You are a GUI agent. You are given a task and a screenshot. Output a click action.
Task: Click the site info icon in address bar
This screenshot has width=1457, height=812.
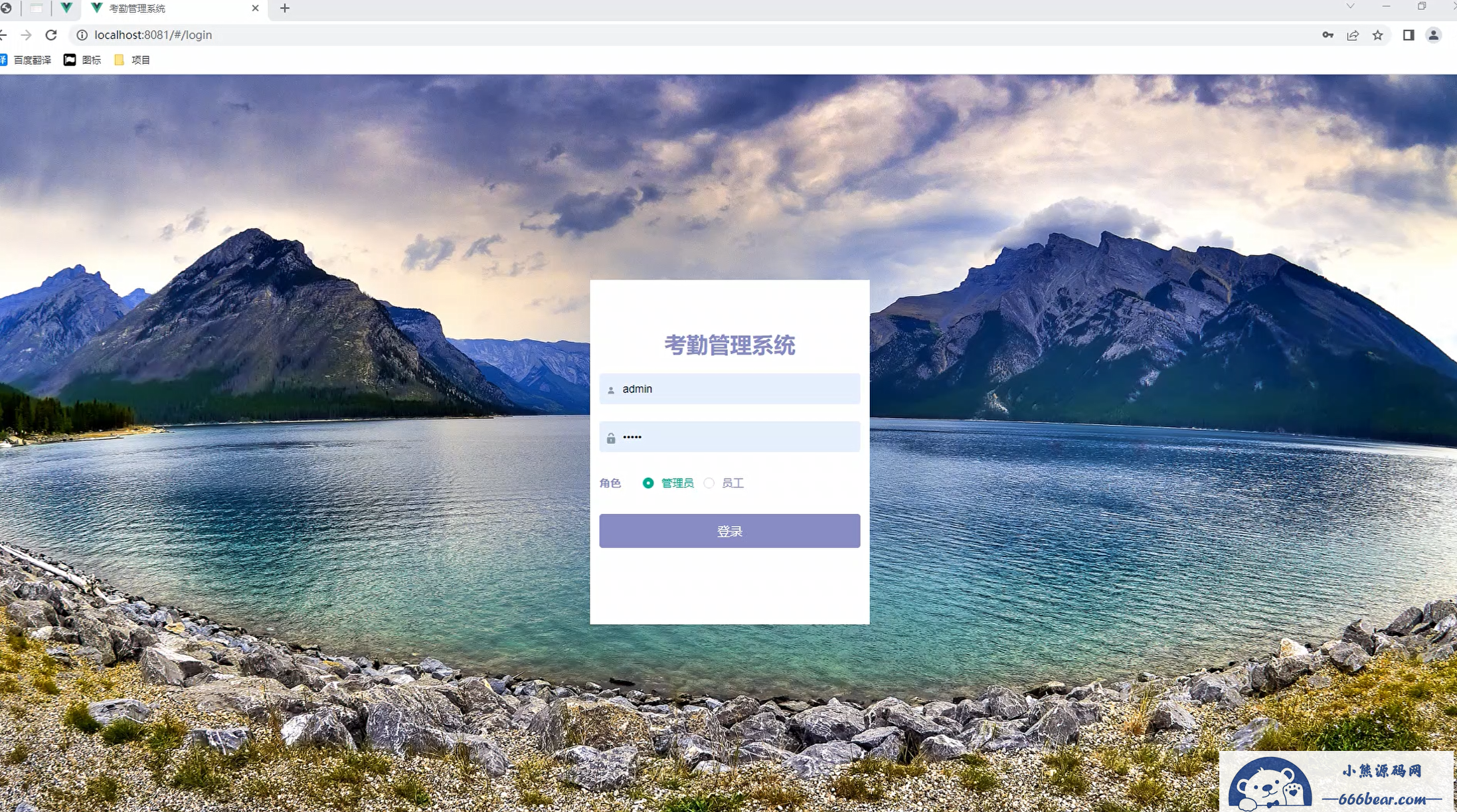[82, 35]
